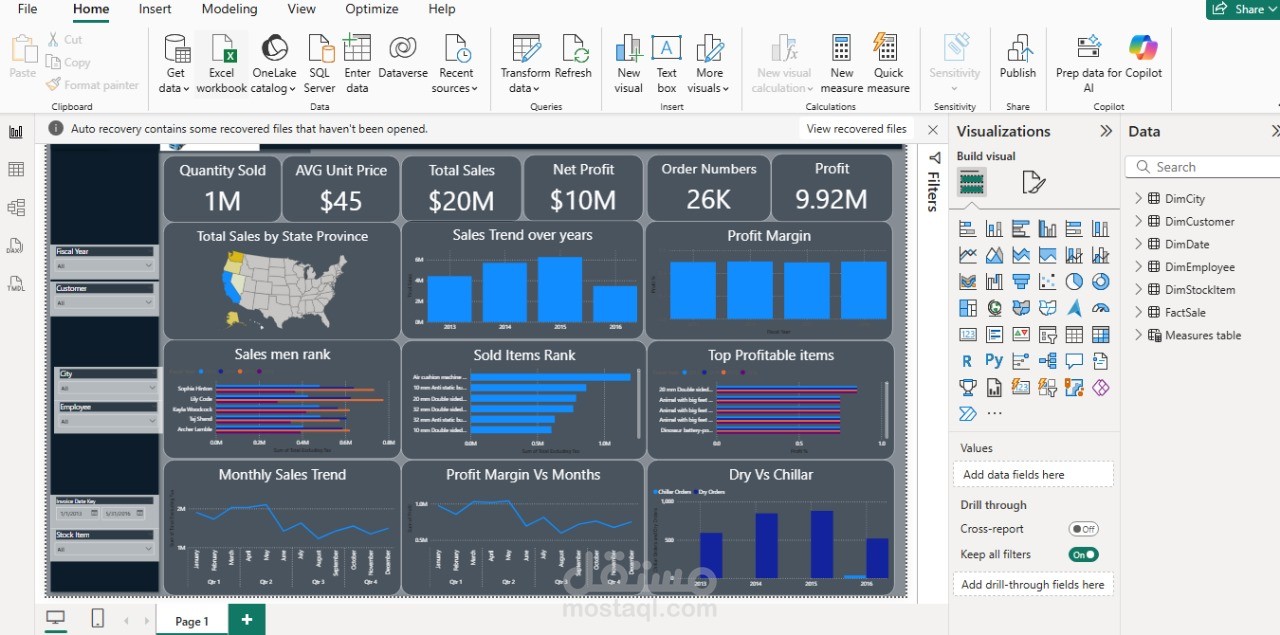Click Quick measure in the ribbon
This screenshot has height=635, width=1280.
point(888,63)
